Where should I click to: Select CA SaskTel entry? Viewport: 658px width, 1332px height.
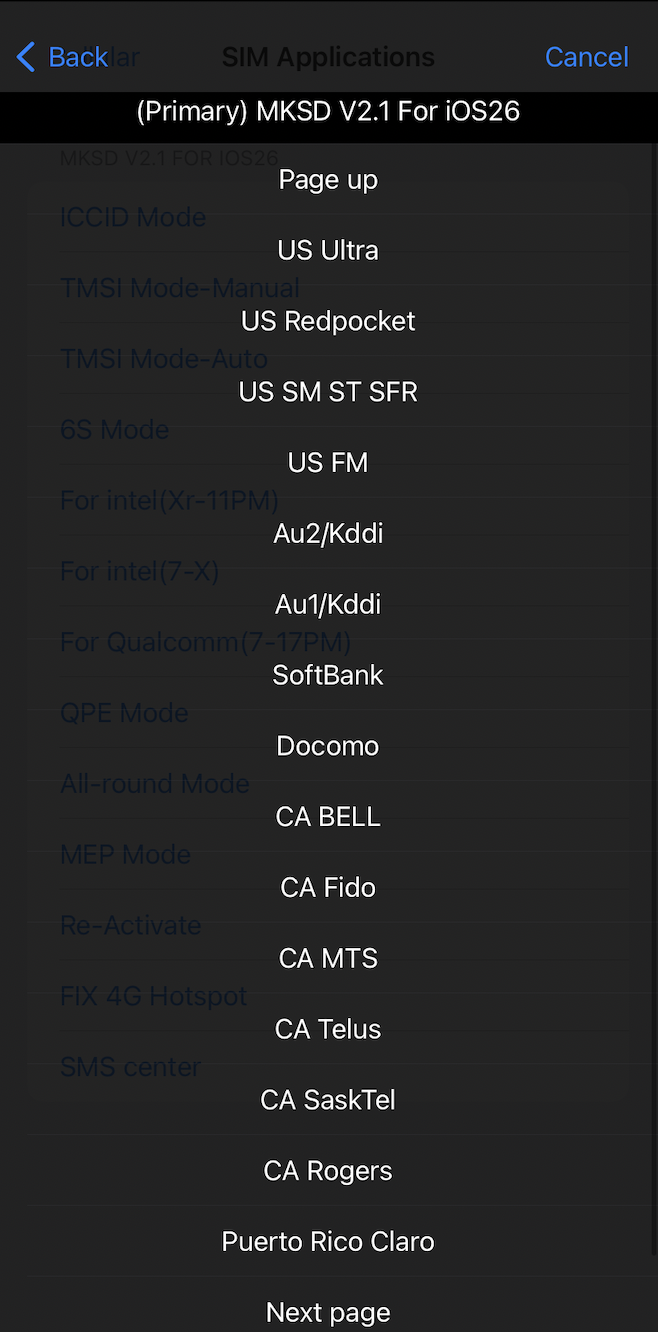point(328,1101)
